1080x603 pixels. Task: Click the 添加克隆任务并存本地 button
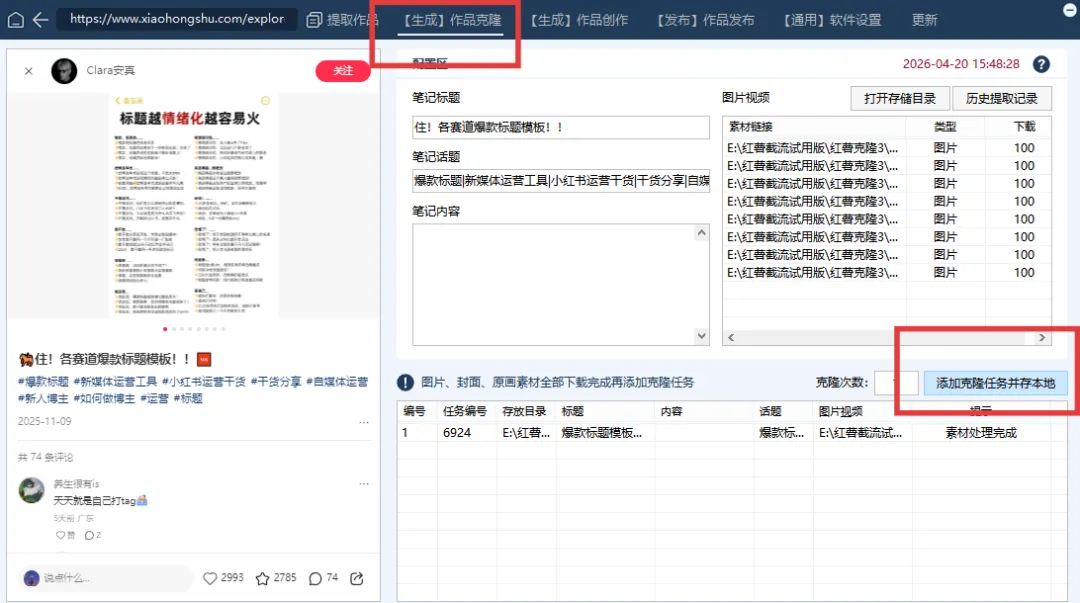click(x=996, y=383)
